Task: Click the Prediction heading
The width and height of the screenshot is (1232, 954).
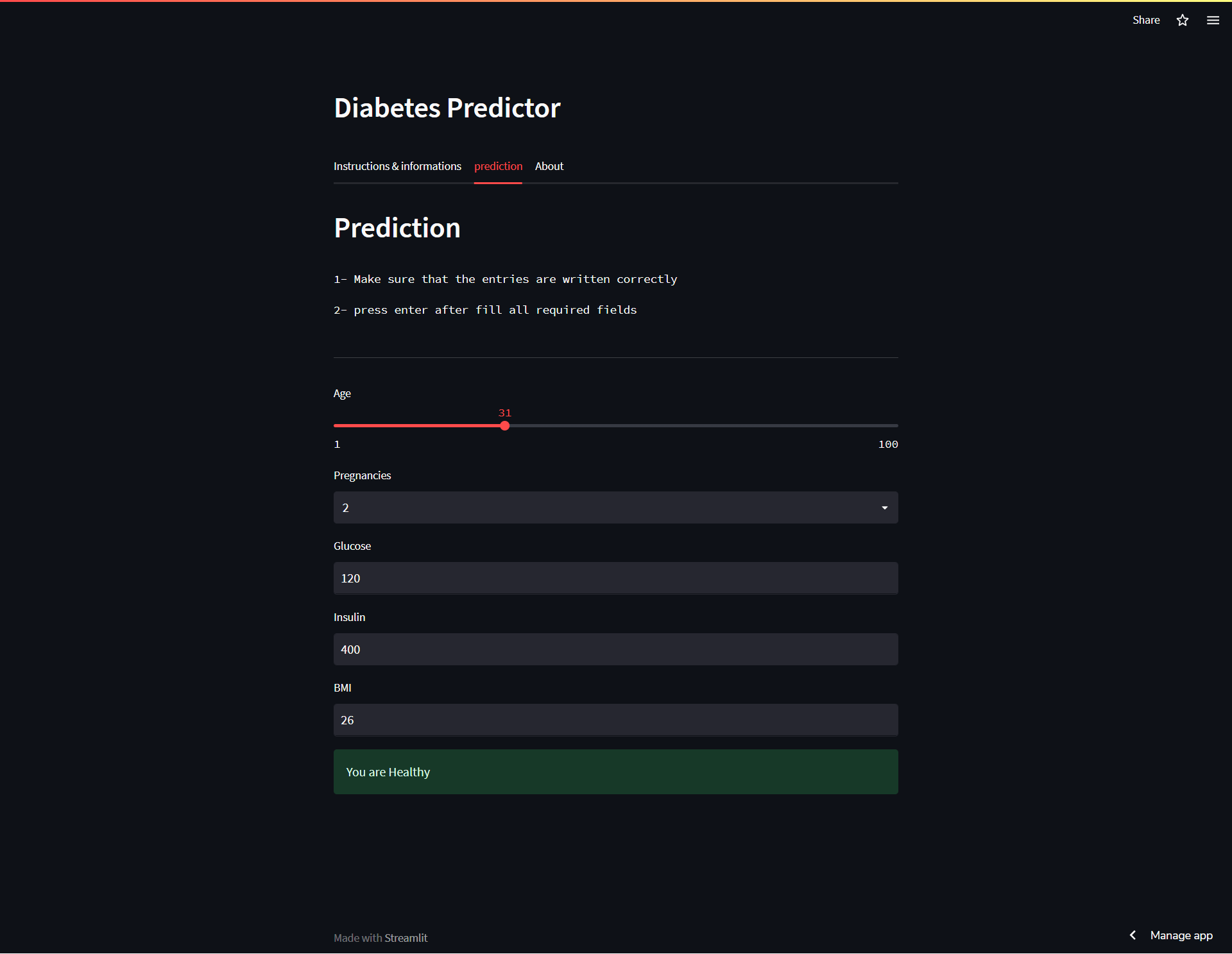Action: pyautogui.click(x=397, y=228)
